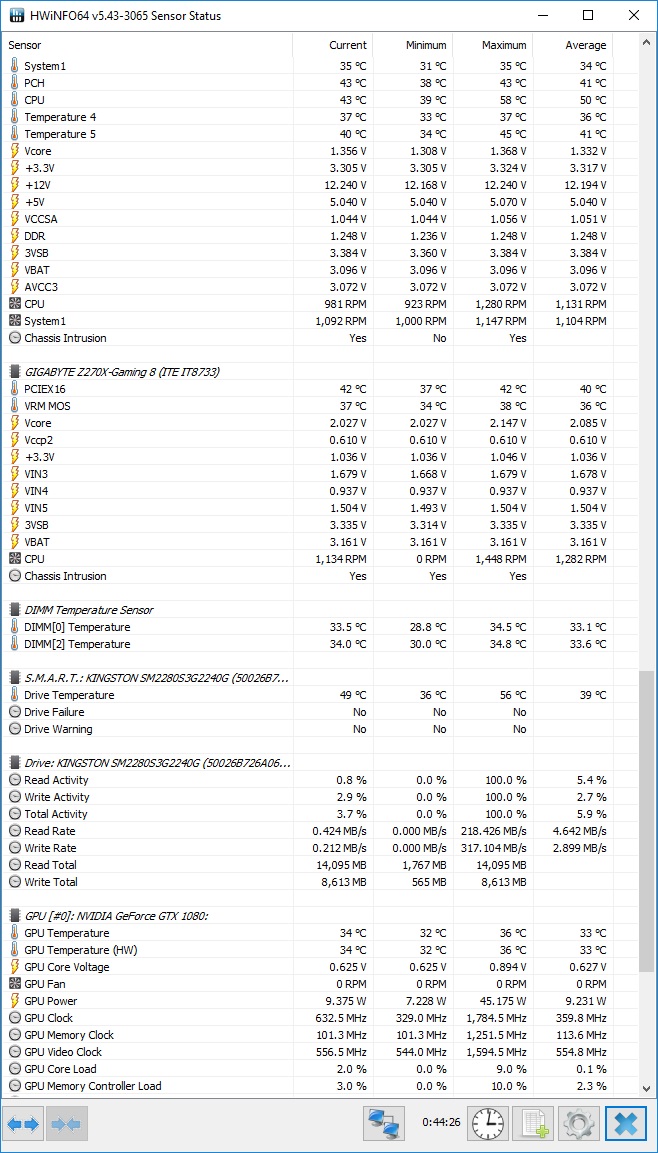Click the lightning icon next to VCCSA
This screenshot has width=658, height=1153.
15,218
